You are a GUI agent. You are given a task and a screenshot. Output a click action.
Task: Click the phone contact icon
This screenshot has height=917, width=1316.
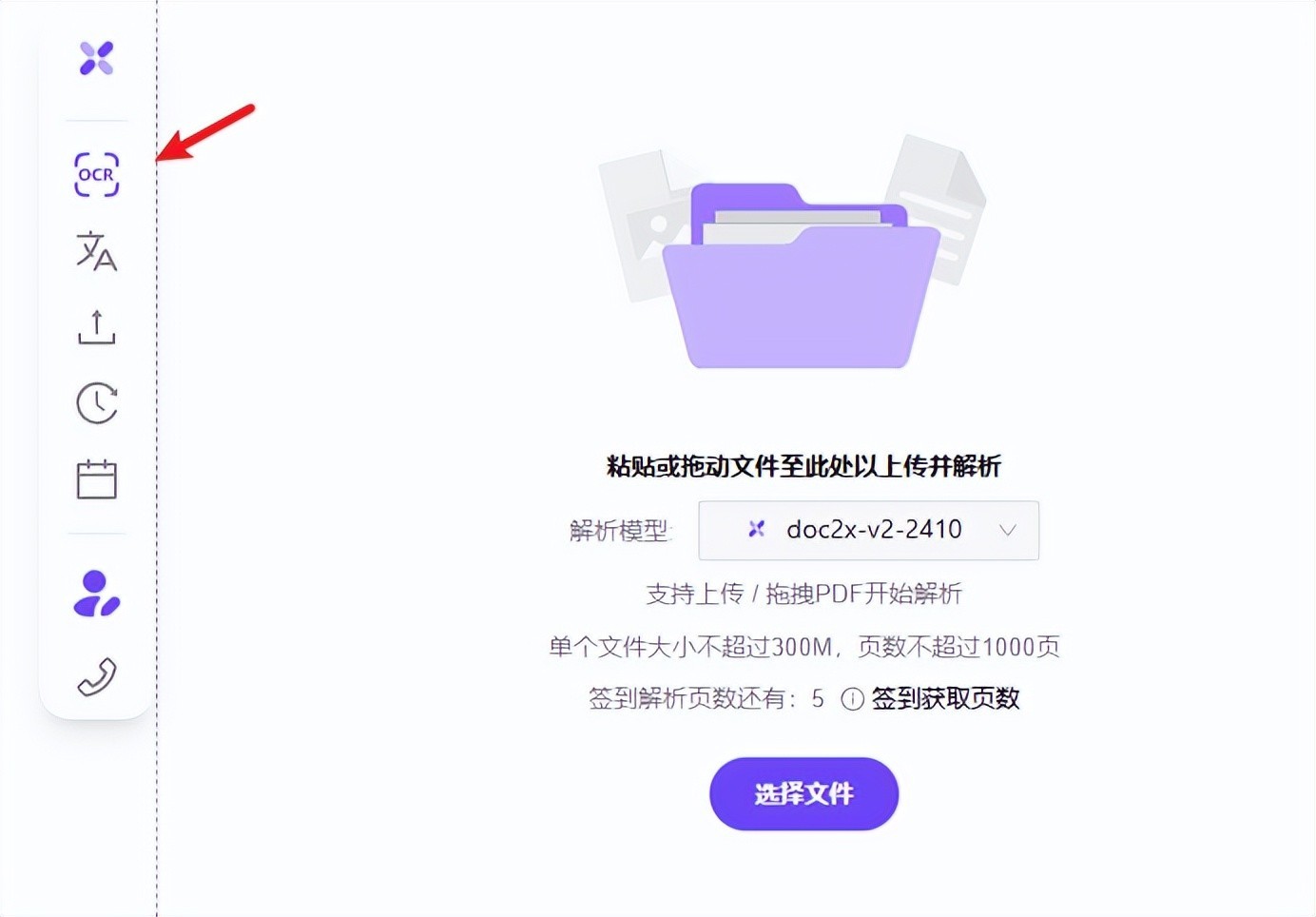96,677
